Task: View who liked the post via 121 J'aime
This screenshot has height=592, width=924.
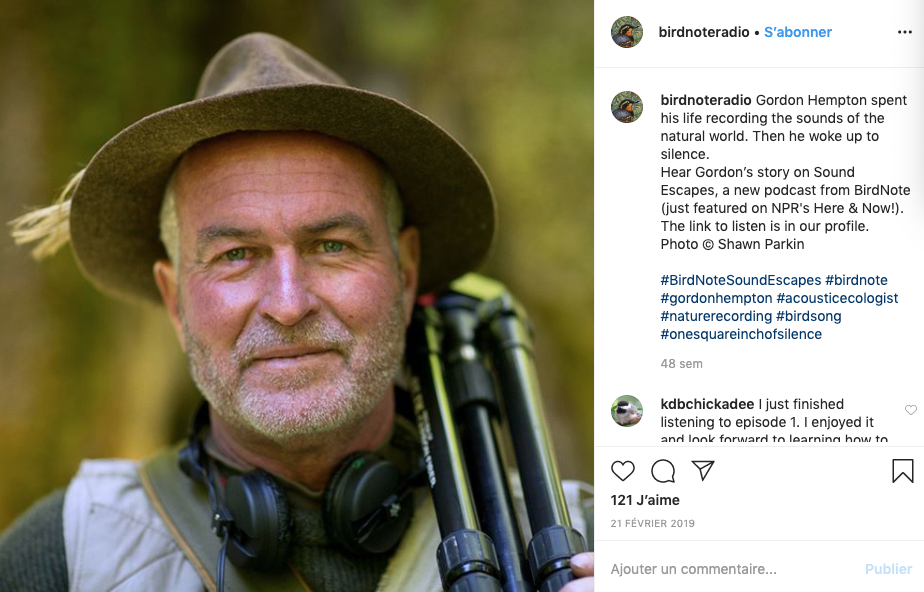Action: pos(646,500)
